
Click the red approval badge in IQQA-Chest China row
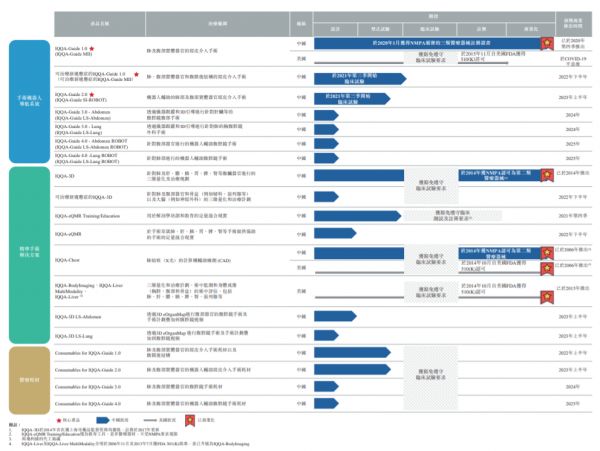tap(546, 252)
